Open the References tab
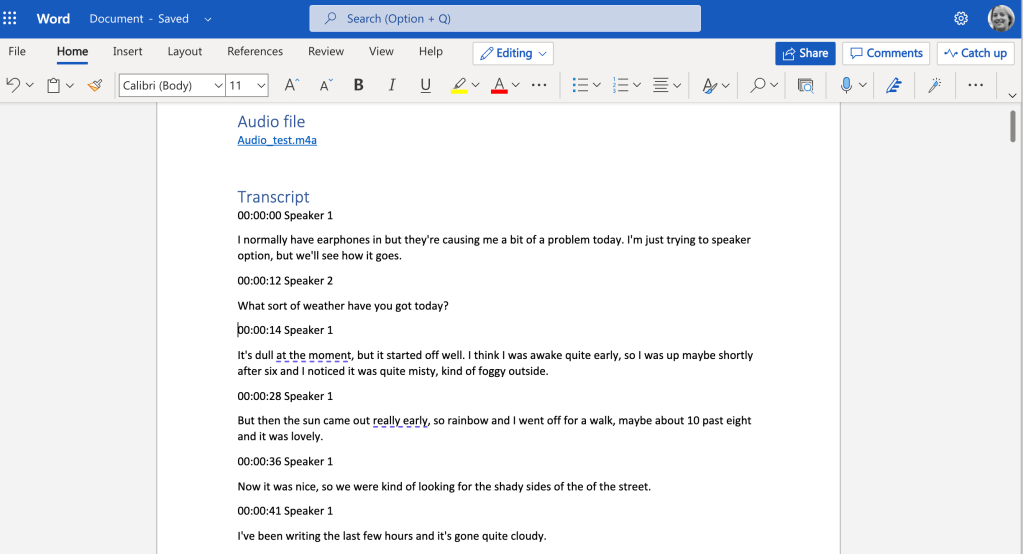The width and height of the screenshot is (1023, 554). tap(255, 52)
